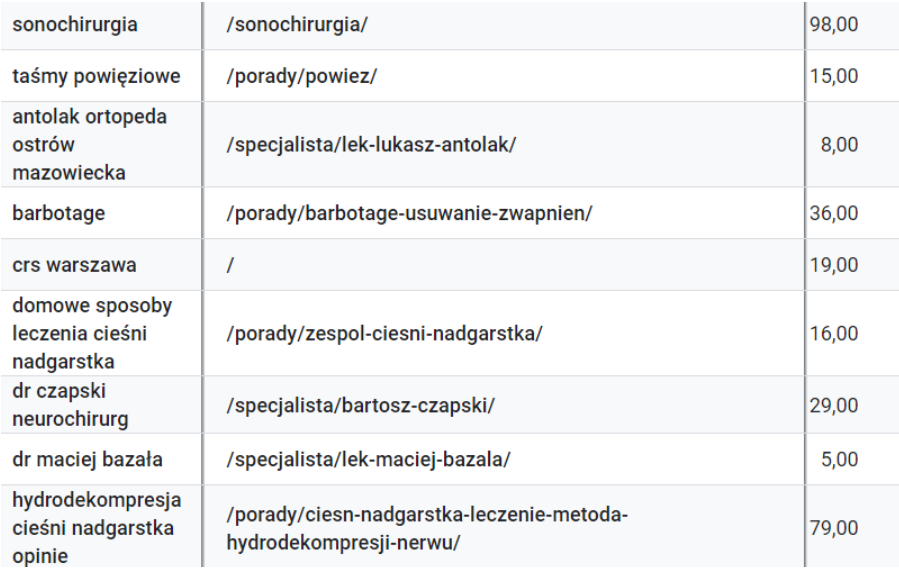Open /porady/zespol-ciesni-nadgarstka/ link

(385, 333)
